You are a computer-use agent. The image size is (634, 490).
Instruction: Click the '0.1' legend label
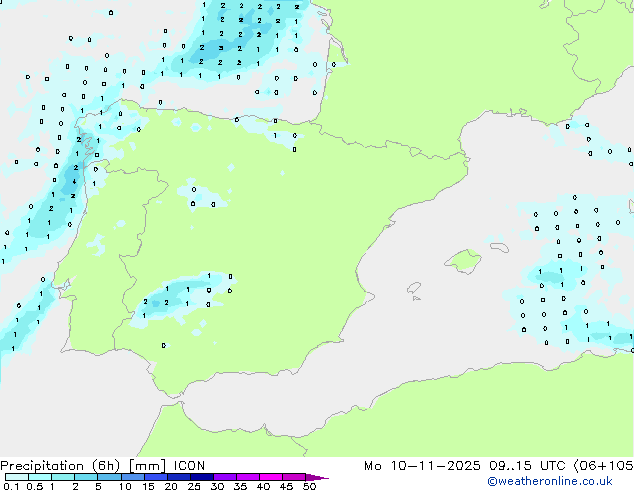tap(11, 486)
